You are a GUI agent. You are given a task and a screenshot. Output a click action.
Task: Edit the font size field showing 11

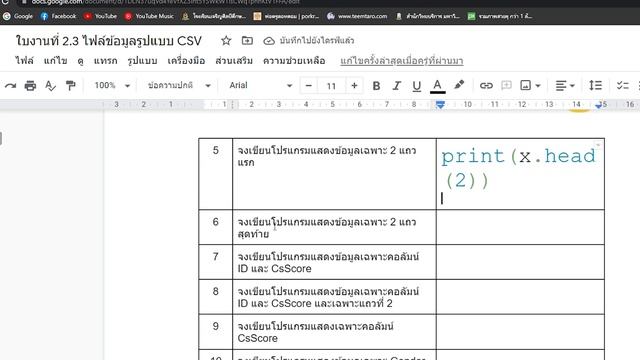point(331,86)
